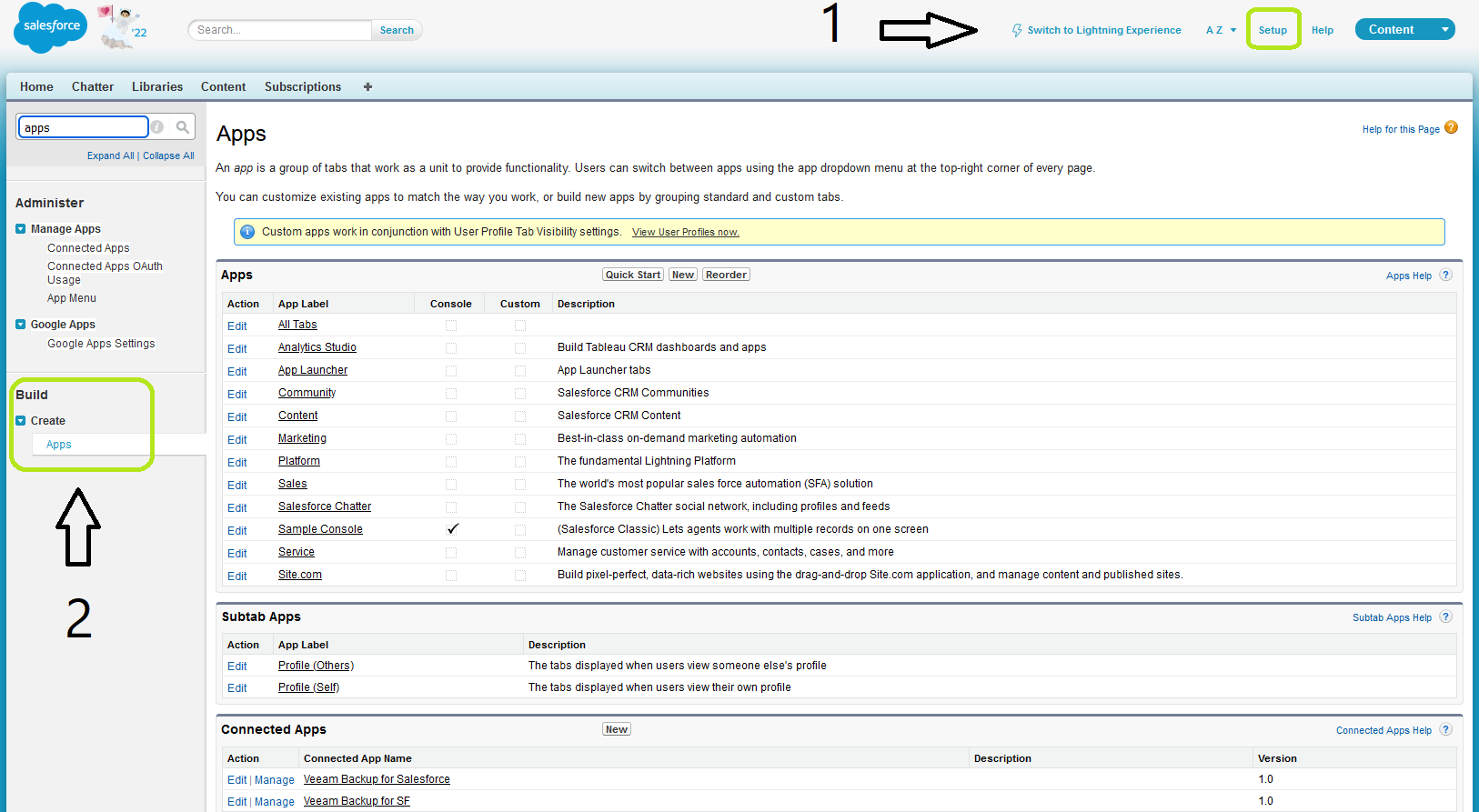
Task: Click the plus icon to add a tab
Action: (x=367, y=86)
